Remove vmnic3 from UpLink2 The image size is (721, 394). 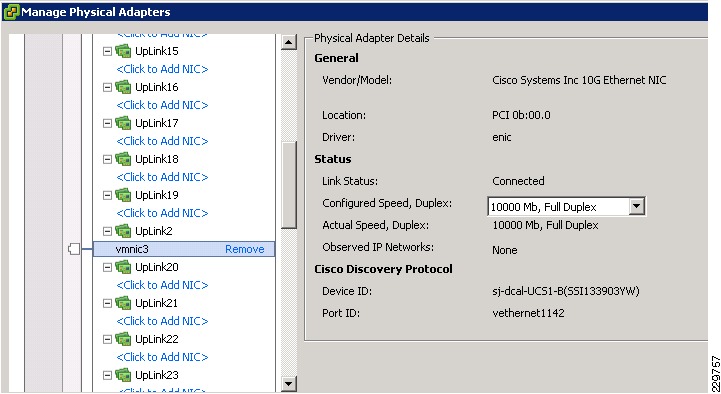tap(245, 249)
